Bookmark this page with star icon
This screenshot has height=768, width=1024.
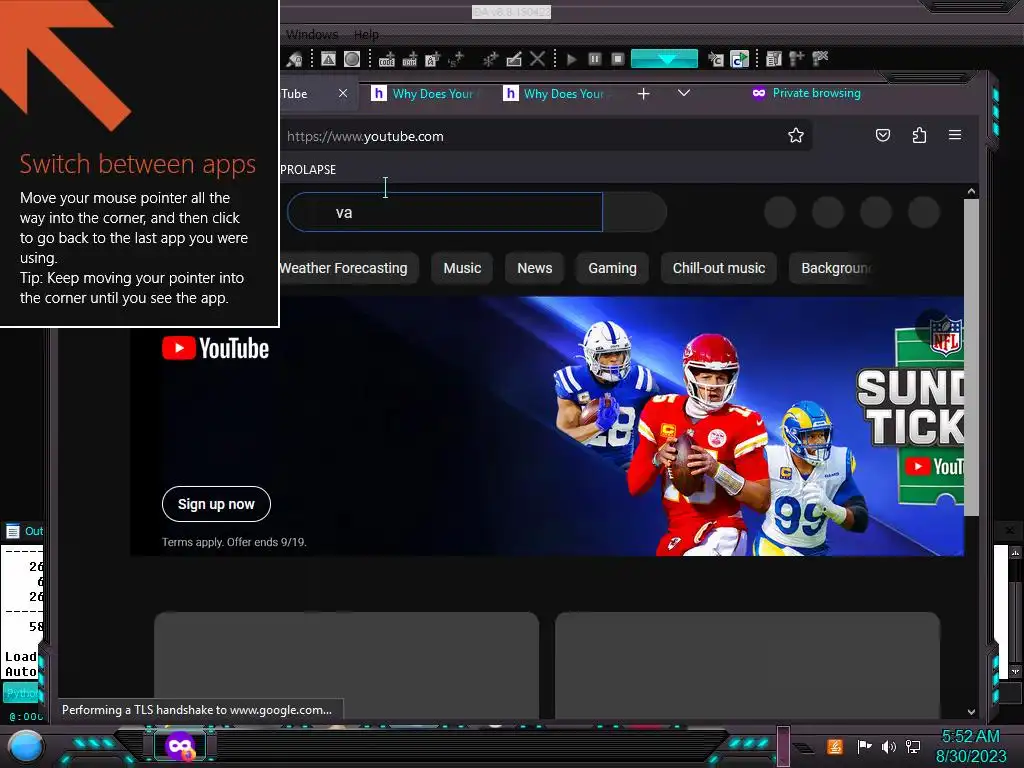coord(795,135)
